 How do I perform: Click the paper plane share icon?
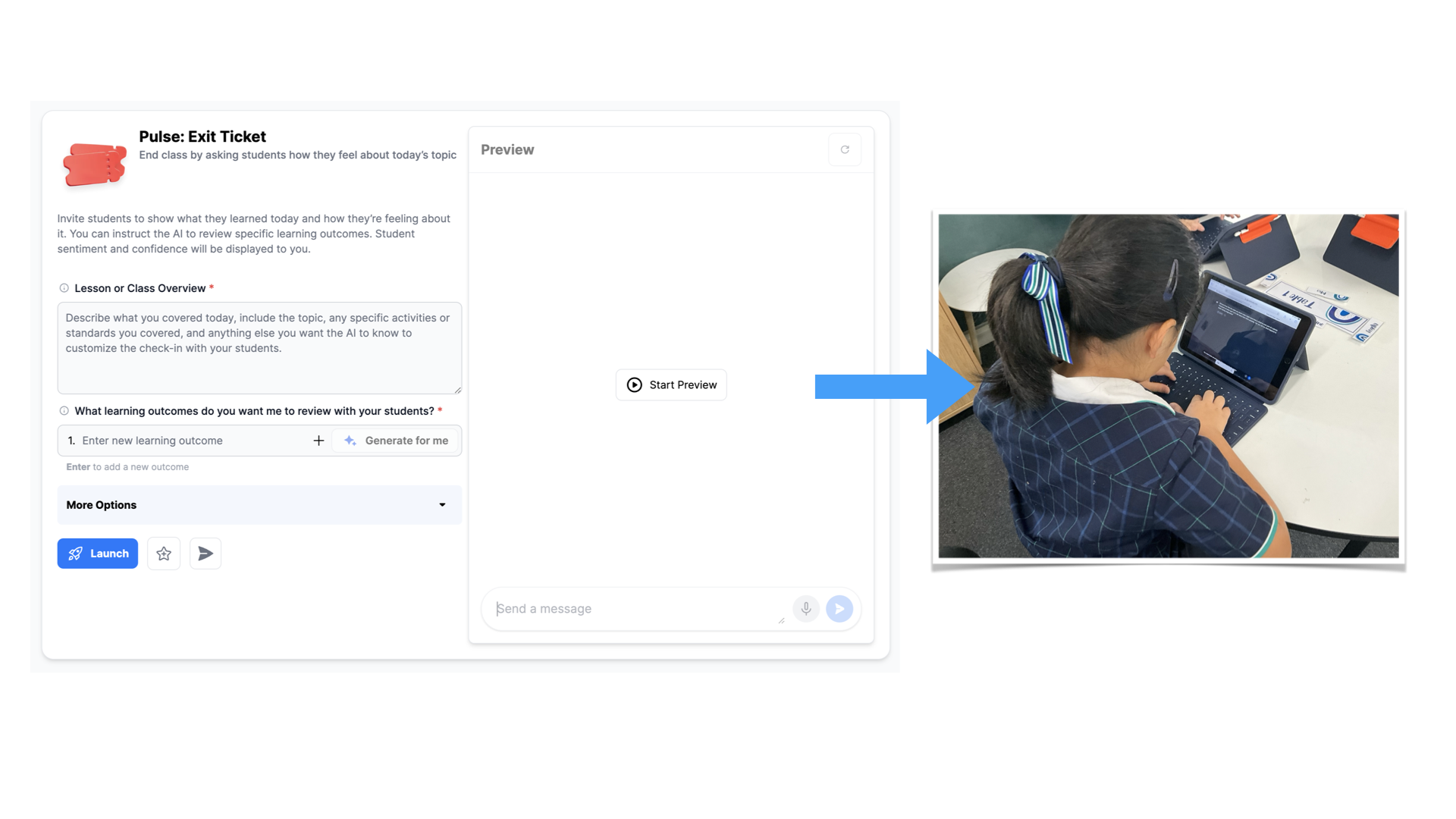[x=205, y=553]
